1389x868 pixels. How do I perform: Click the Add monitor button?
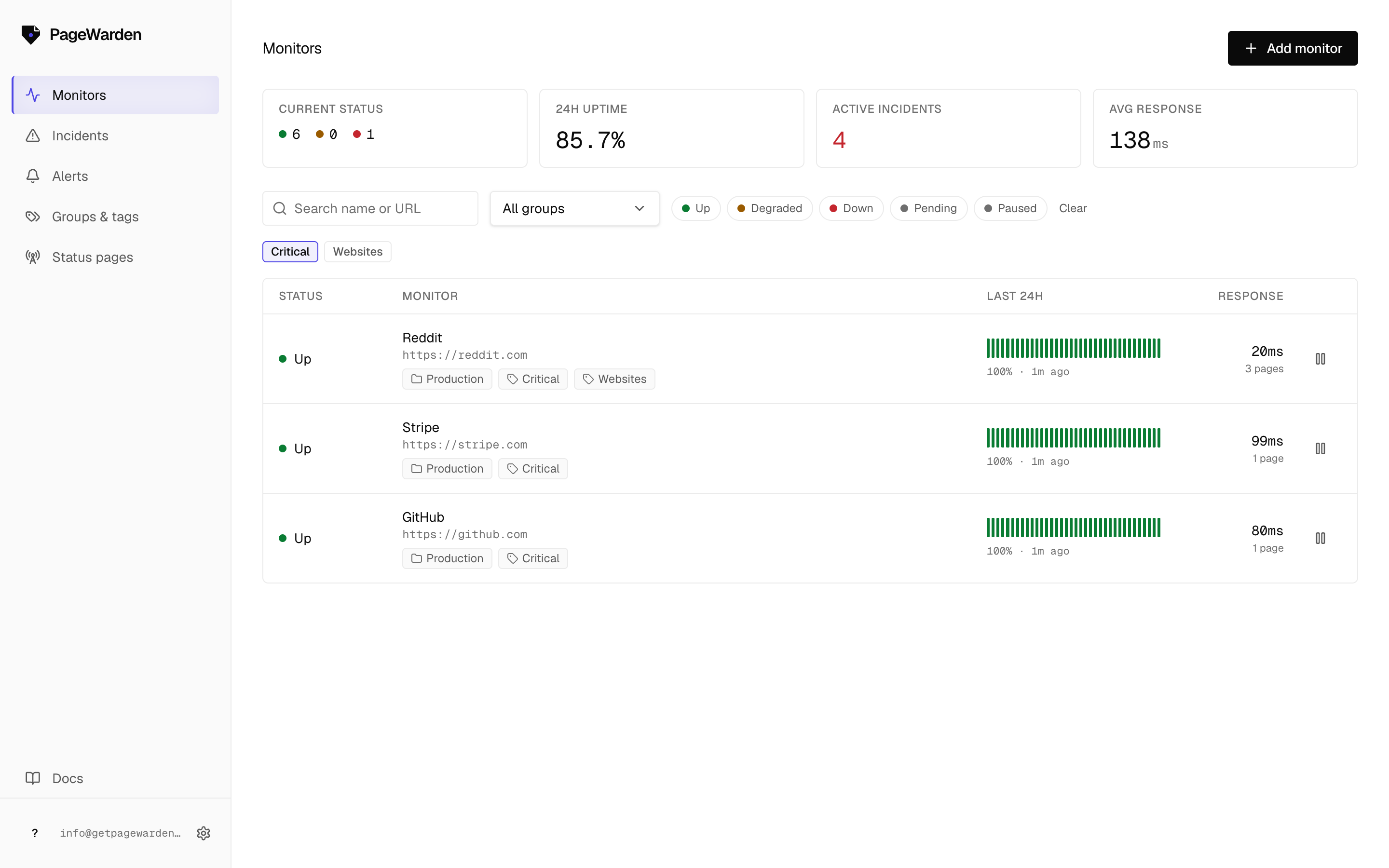(x=1293, y=48)
